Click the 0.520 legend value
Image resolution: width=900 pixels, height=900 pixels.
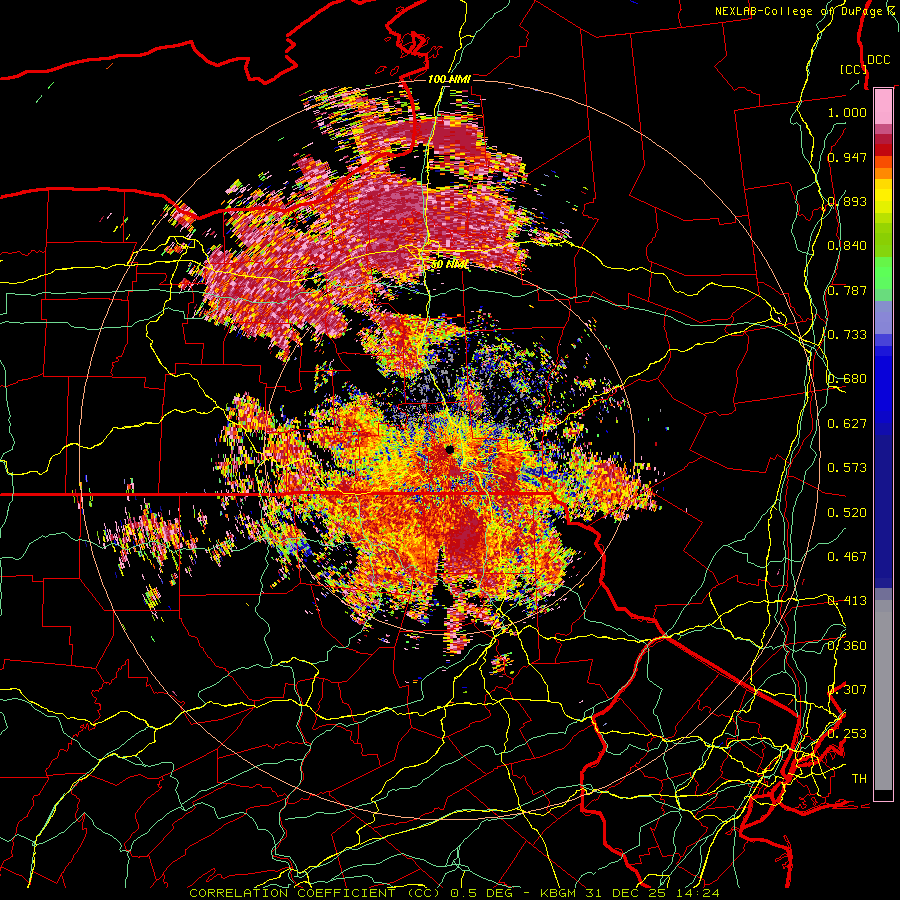point(847,512)
